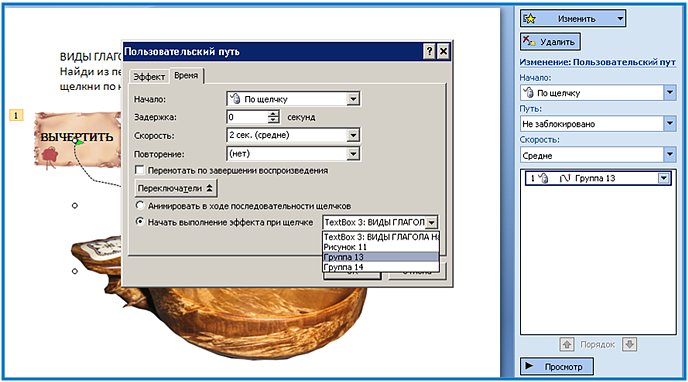Screen dimensions: 688x382
Task: Select Анимировать в ходе последовательности щелчков
Action: (140, 205)
